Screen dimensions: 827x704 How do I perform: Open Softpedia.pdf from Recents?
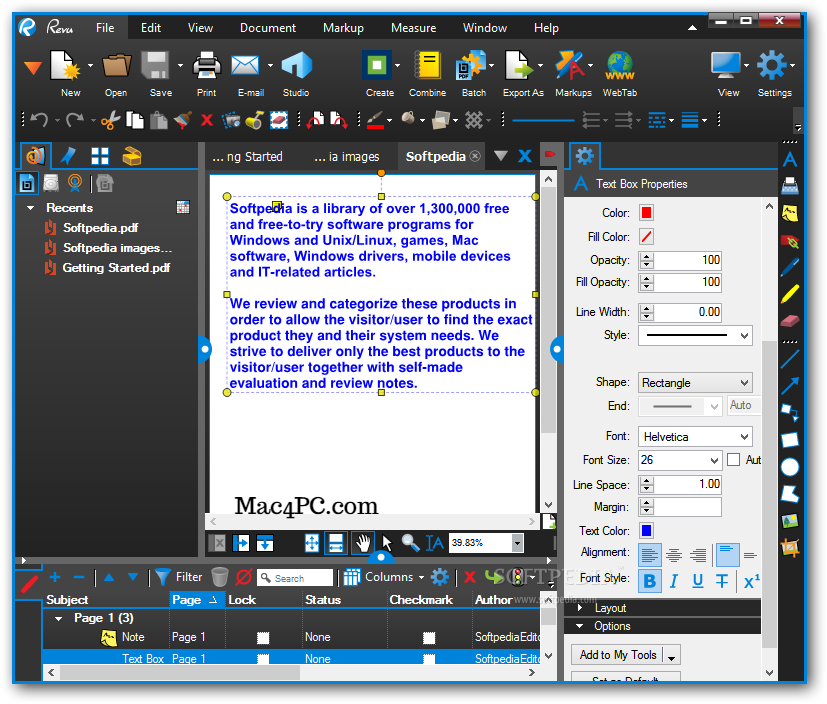pos(100,228)
